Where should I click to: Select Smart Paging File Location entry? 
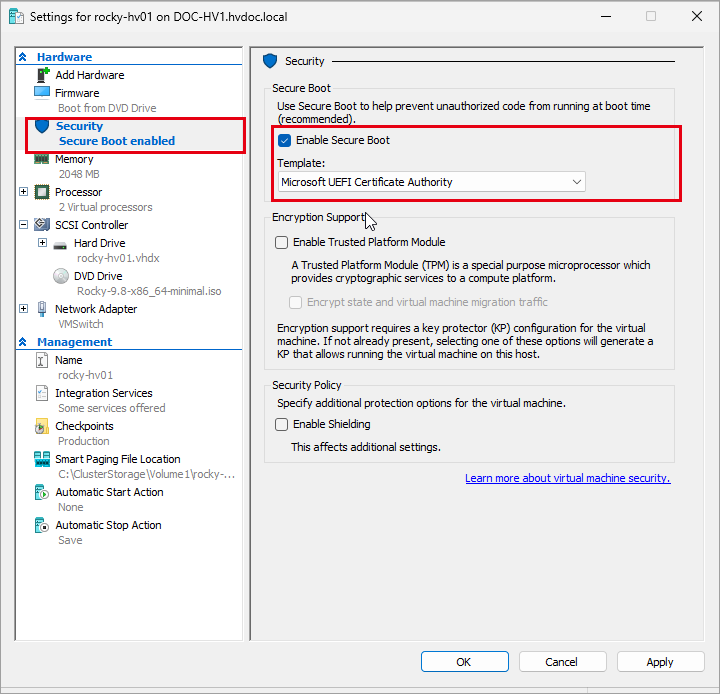coord(118,459)
